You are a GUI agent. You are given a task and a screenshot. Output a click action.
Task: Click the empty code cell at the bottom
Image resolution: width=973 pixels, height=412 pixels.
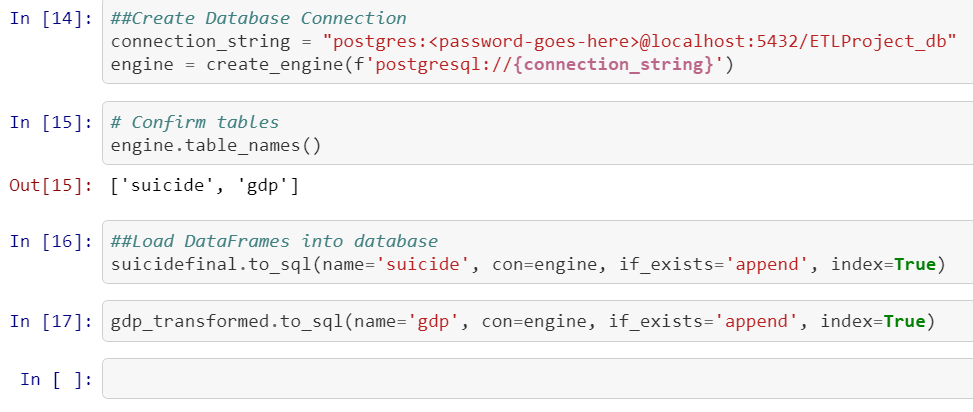tap(537, 378)
